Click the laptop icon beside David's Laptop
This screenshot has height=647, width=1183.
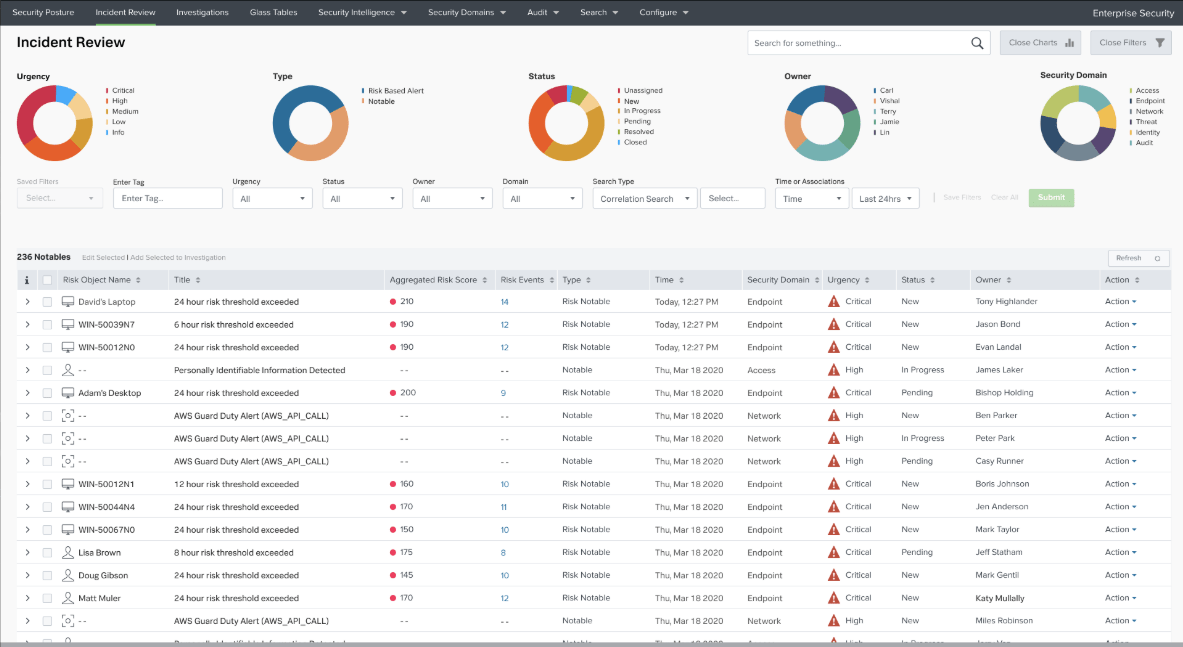point(68,301)
